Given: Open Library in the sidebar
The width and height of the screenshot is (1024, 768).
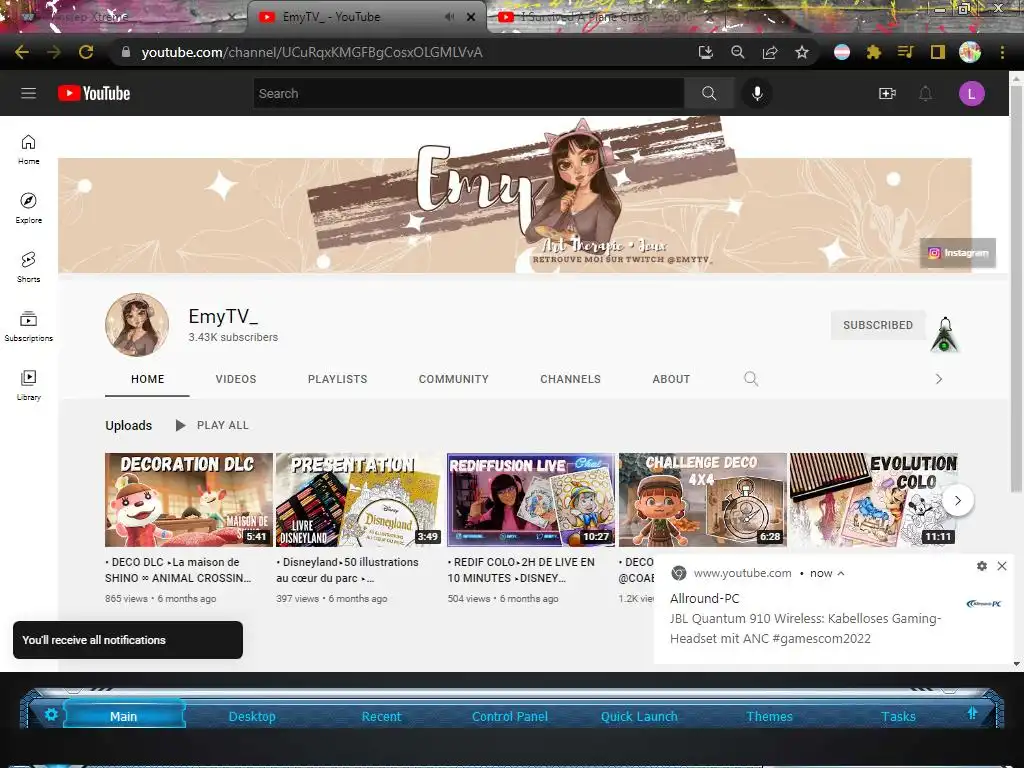Looking at the screenshot, I should (28, 385).
